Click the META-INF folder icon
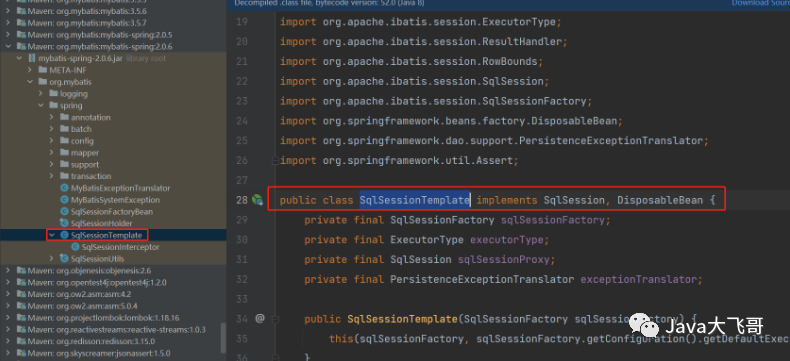 (43, 70)
